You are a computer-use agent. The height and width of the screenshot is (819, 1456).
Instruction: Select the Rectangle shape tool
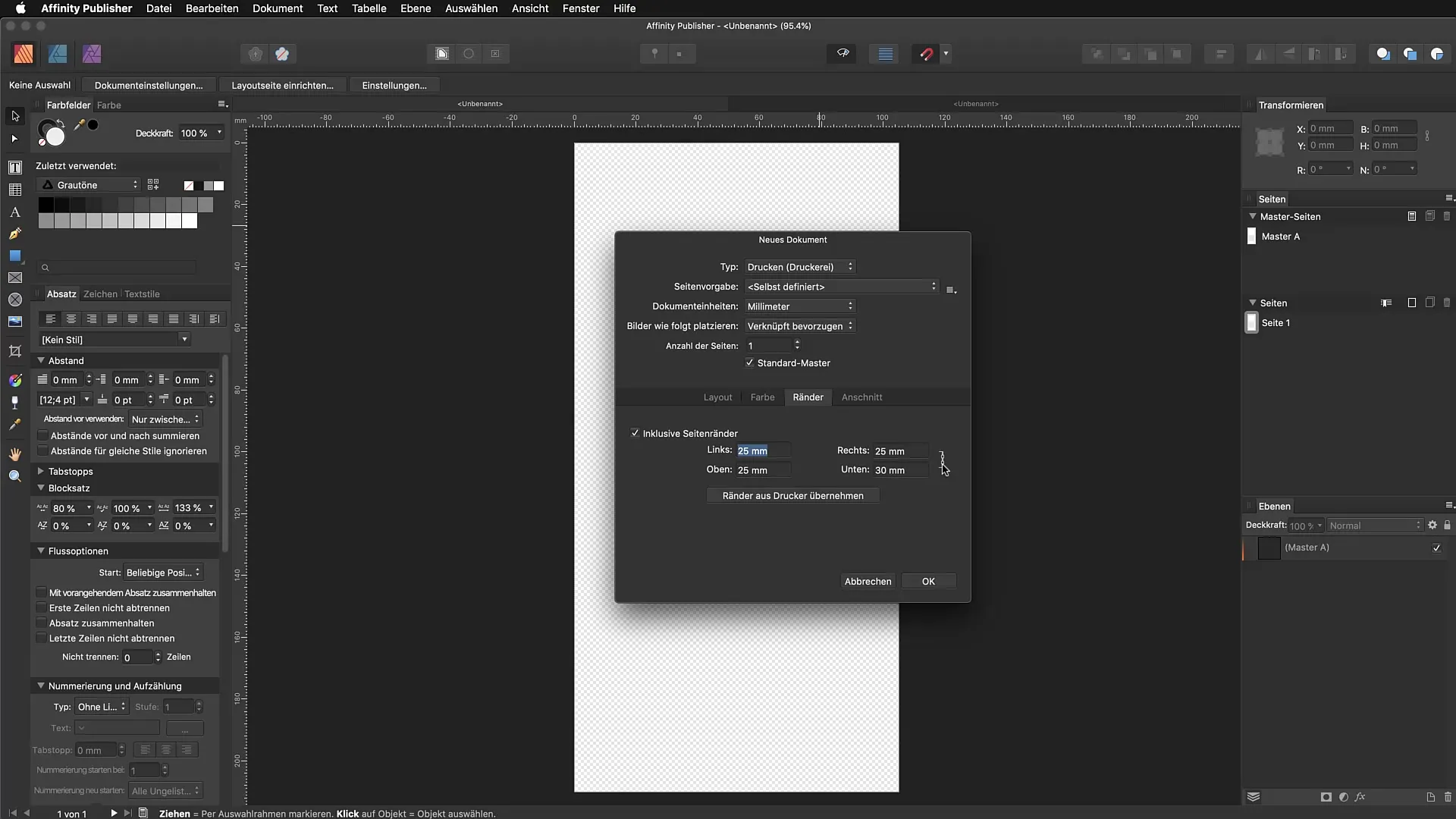(x=15, y=256)
